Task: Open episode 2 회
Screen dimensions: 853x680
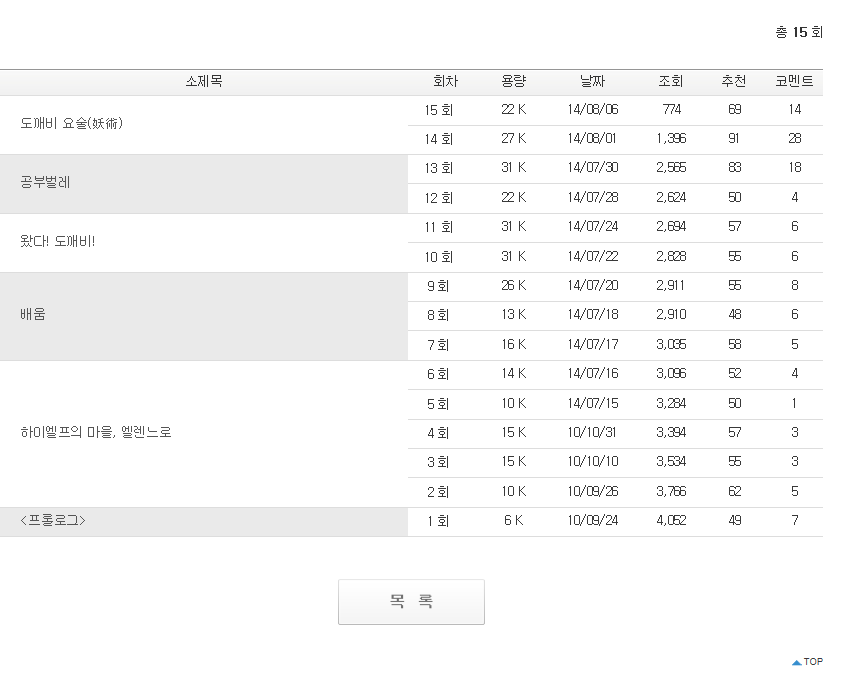Action: [x=439, y=492]
